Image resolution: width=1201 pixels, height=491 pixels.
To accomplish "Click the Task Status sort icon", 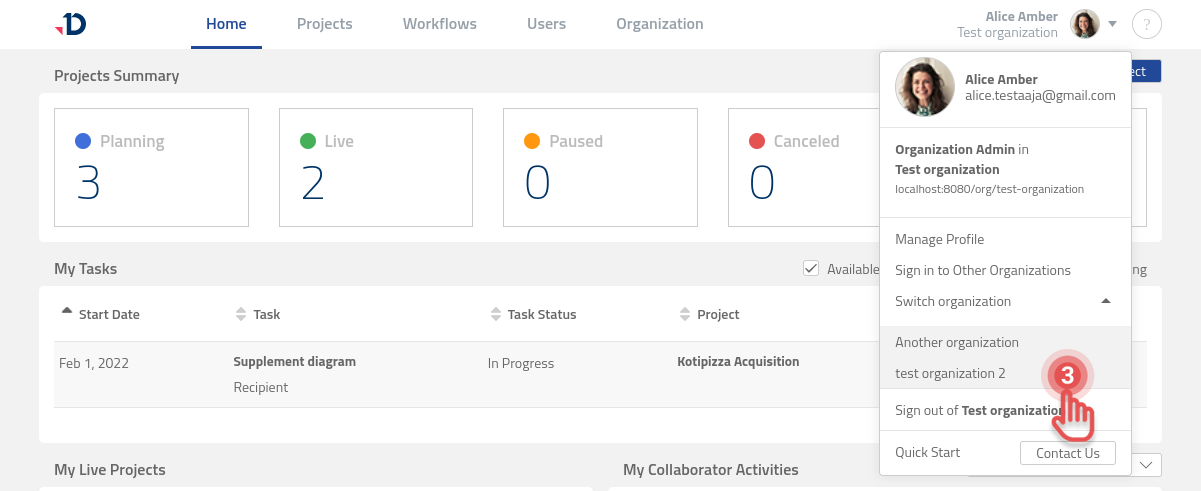I will pyautogui.click(x=495, y=314).
